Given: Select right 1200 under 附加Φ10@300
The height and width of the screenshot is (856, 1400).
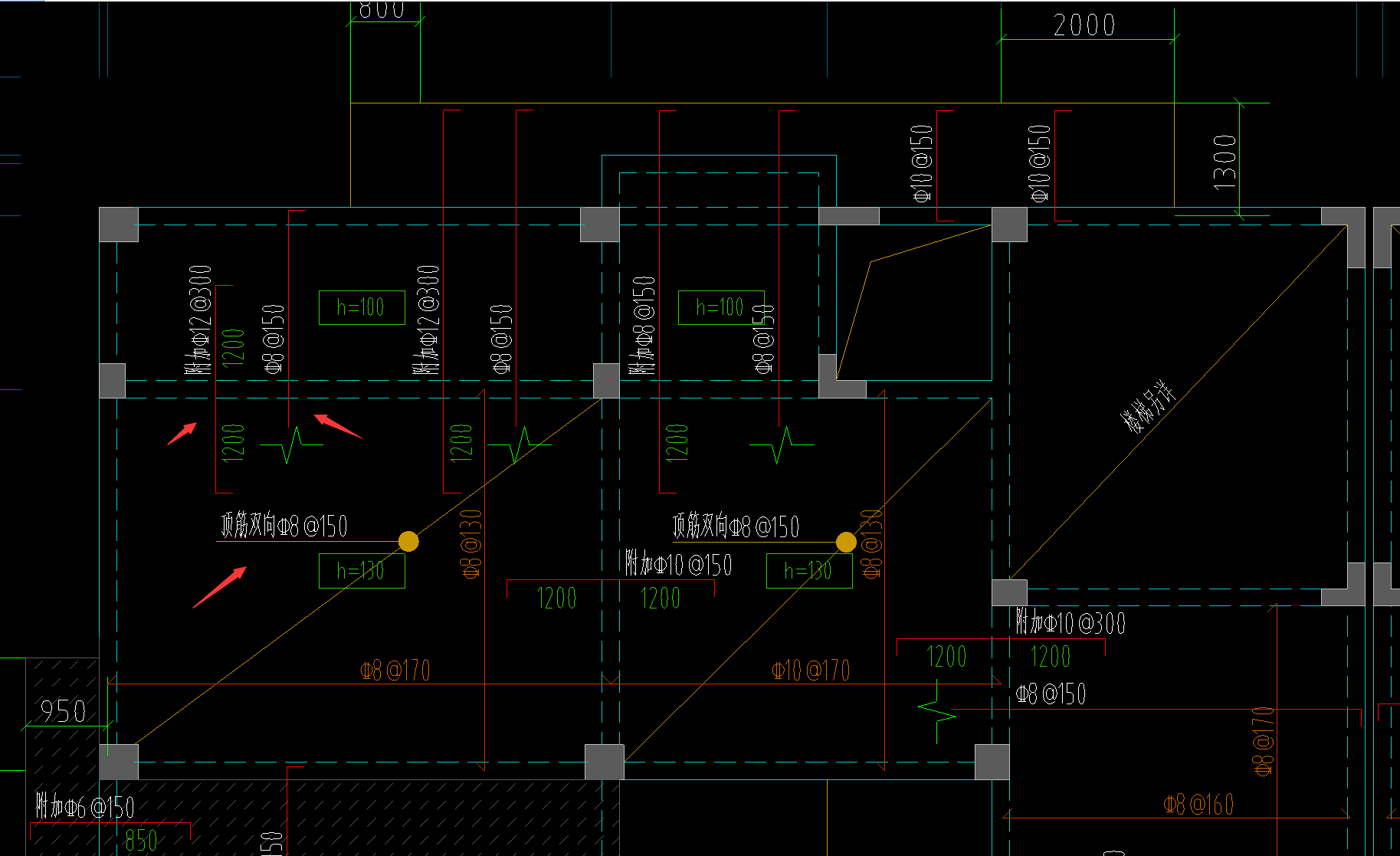Looking at the screenshot, I should click(1051, 657).
